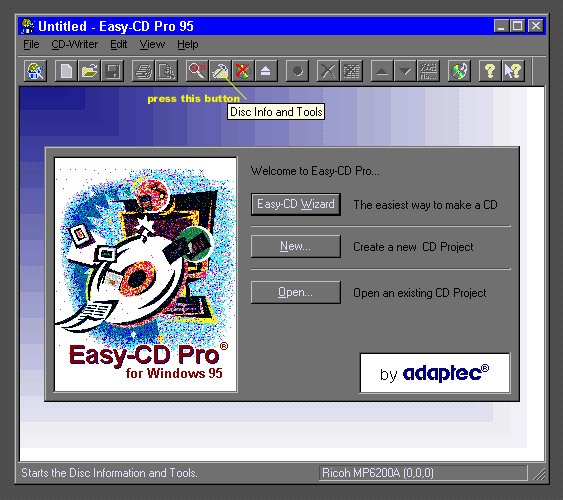Click the Cut scissors toolbar icon
Screen dimensions: 563x500
pyautogui.click(x=328, y=71)
